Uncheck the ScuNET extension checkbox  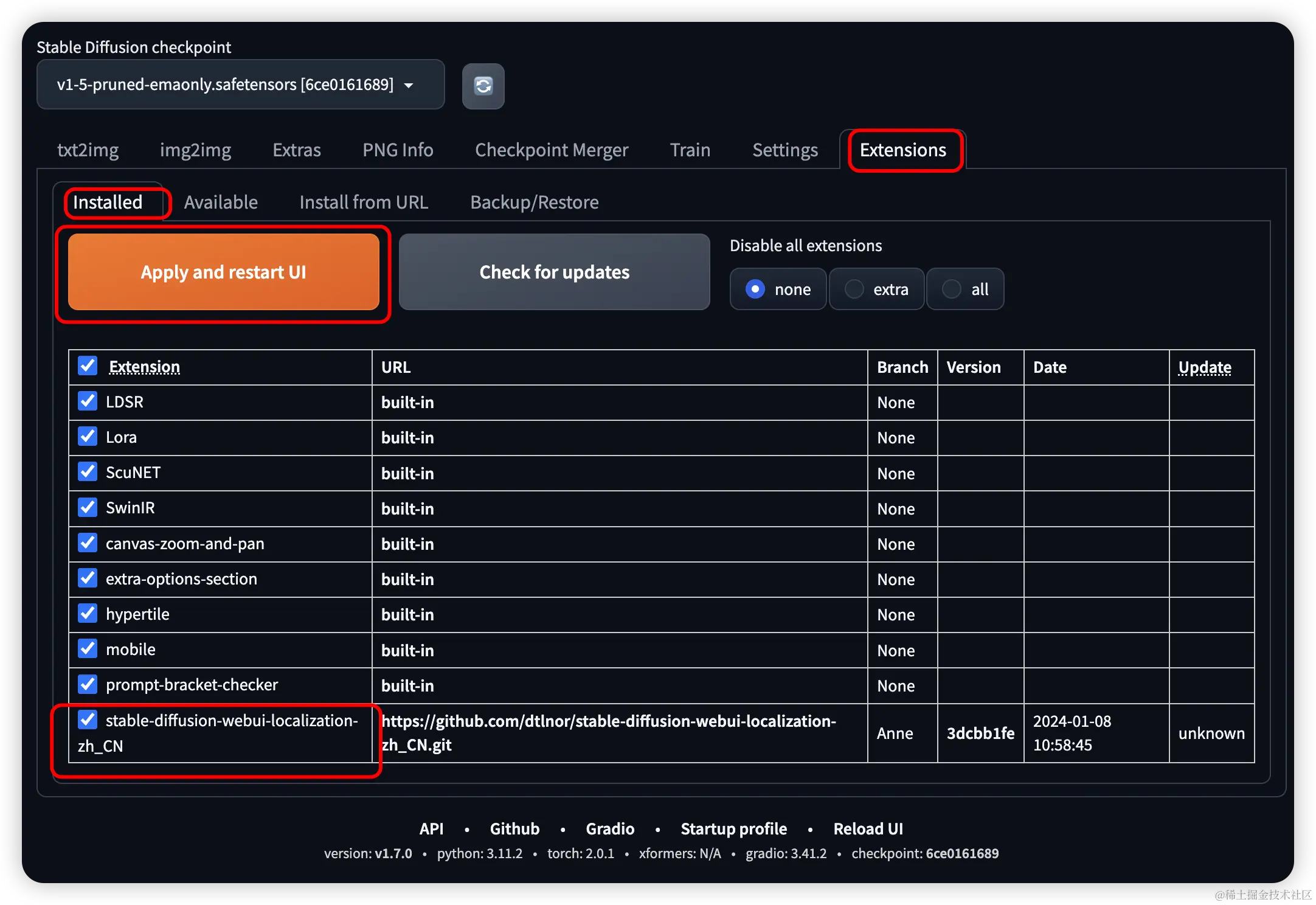(88, 471)
